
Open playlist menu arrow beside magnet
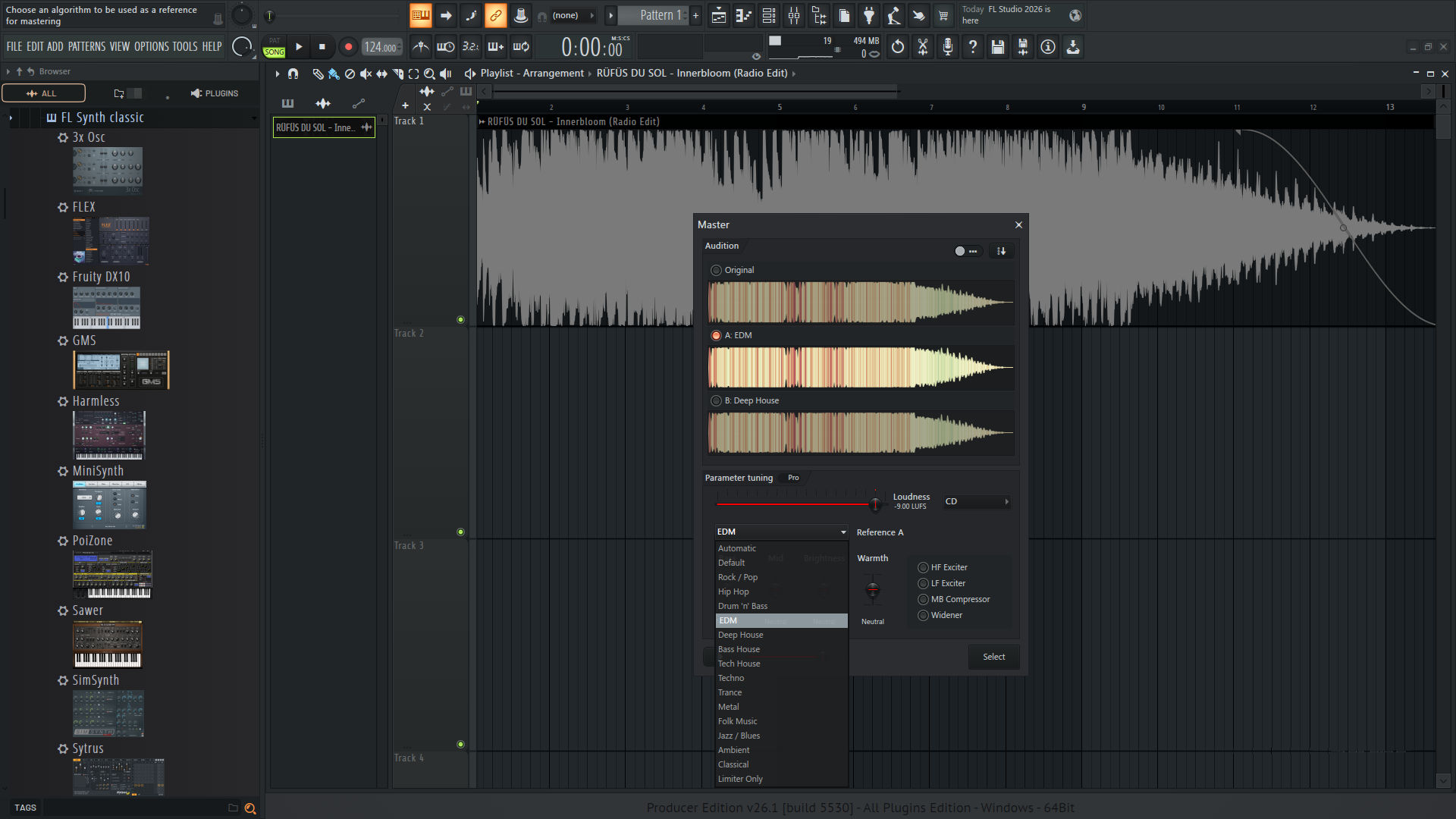pyautogui.click(x=278, y=74)
